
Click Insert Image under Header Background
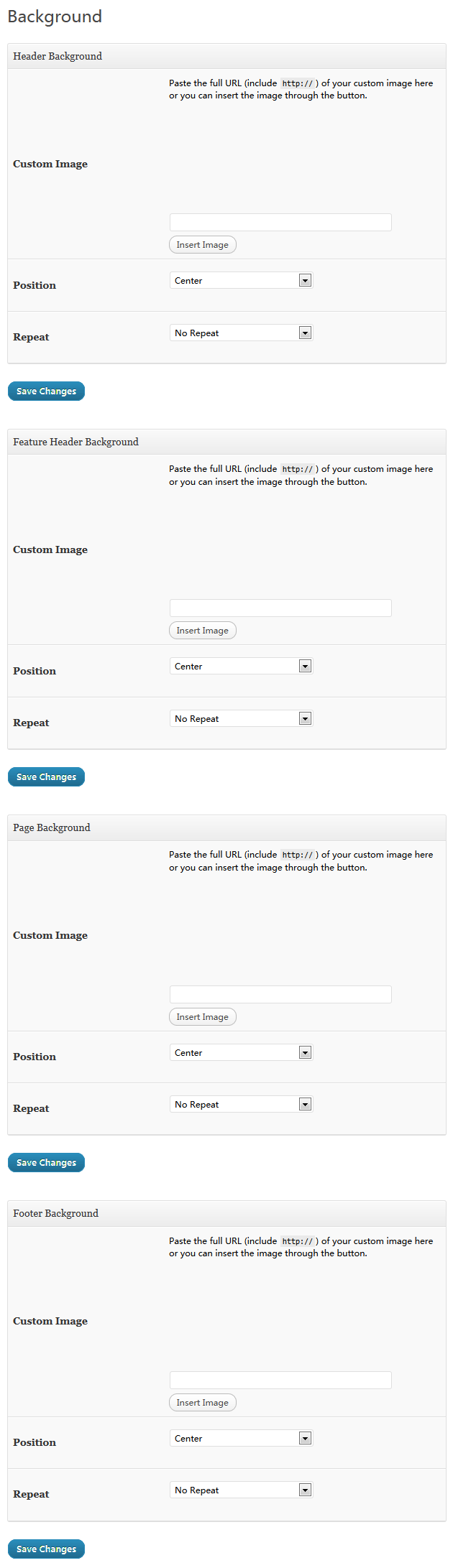click(x=203, y=245)
